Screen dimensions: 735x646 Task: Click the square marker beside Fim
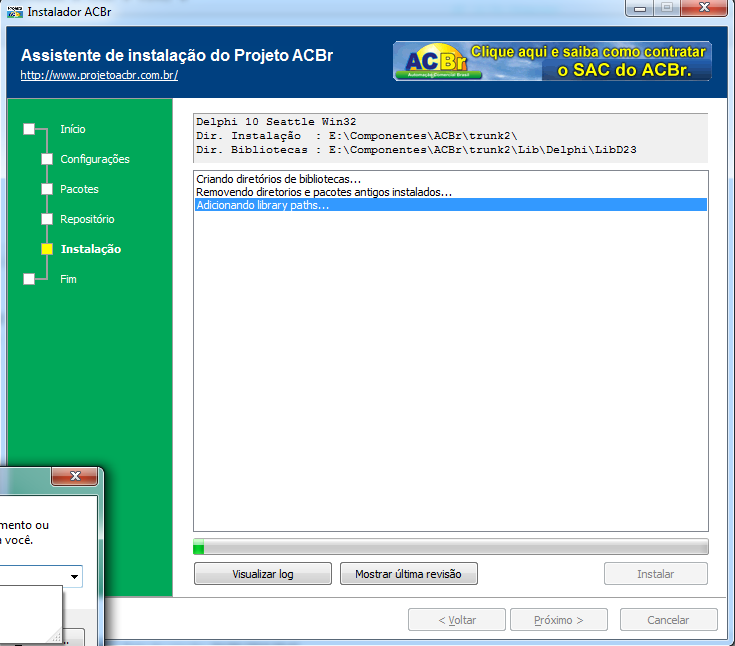tap(29, 279)
